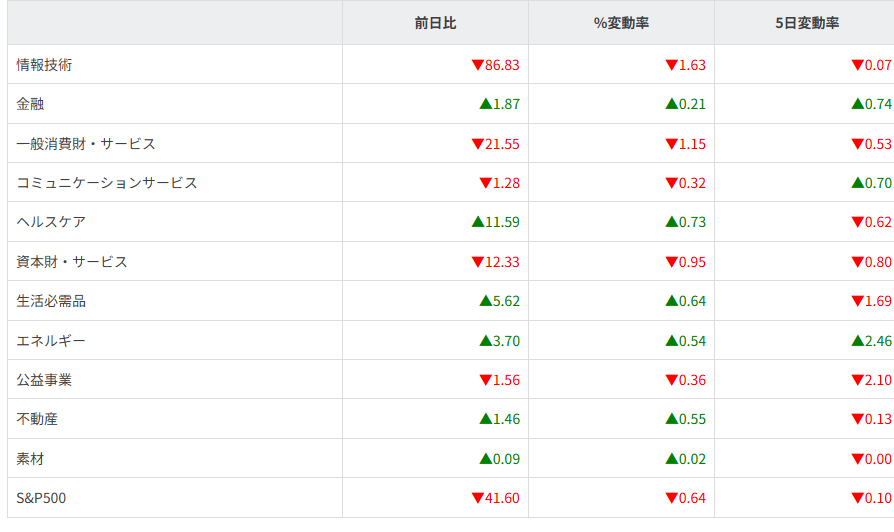The width and height of the screenshot is (894, 532).
Task: Click the green up arrow next to 0.02
Action: [671, 459]
